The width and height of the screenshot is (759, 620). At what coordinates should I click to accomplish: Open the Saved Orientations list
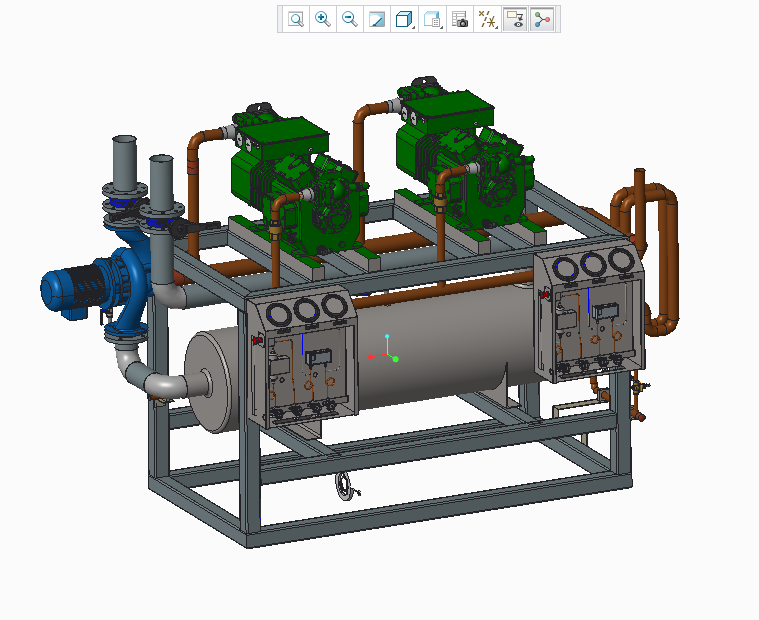[432, 19]
